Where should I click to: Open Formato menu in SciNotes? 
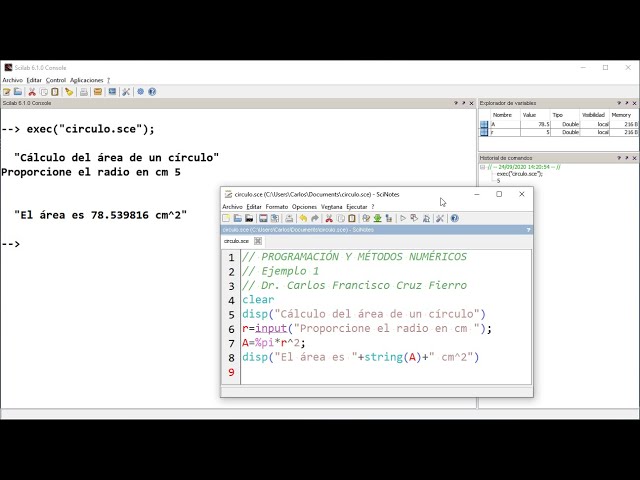coord(277,207)
